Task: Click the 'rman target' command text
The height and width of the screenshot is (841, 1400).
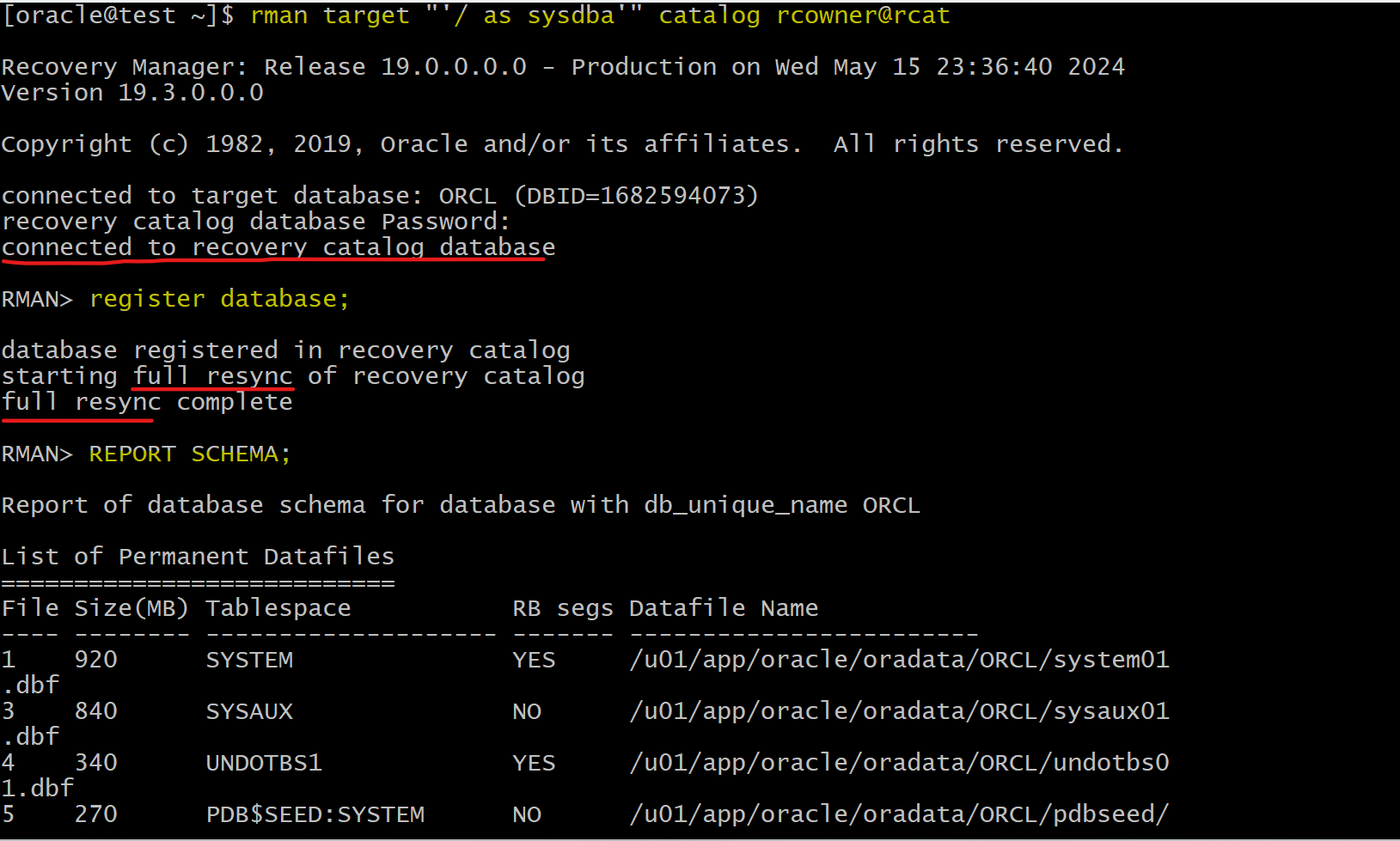Action: click(330, 15)
